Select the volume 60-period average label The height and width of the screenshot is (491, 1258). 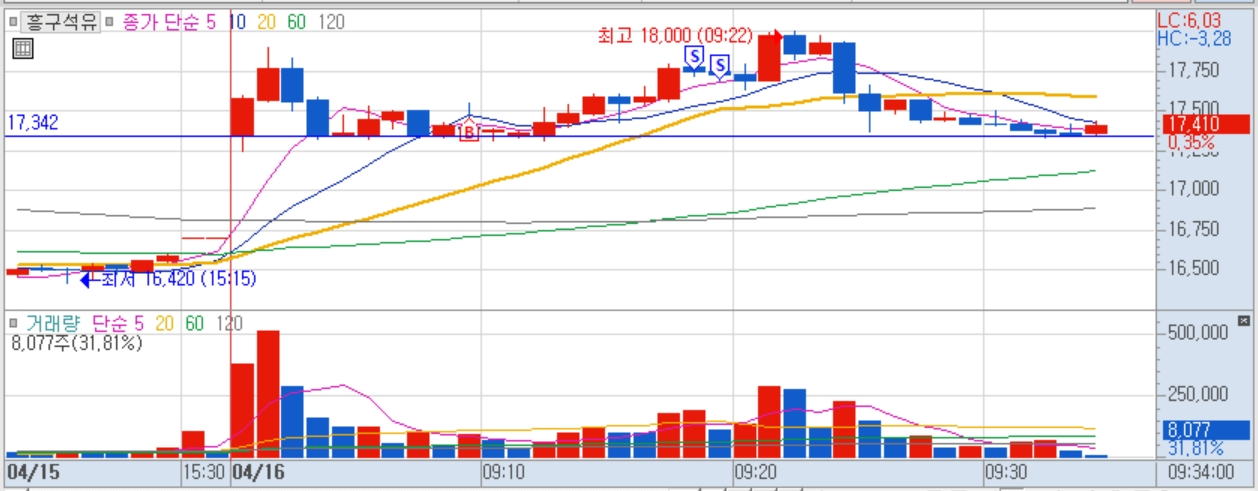[194, 324]
